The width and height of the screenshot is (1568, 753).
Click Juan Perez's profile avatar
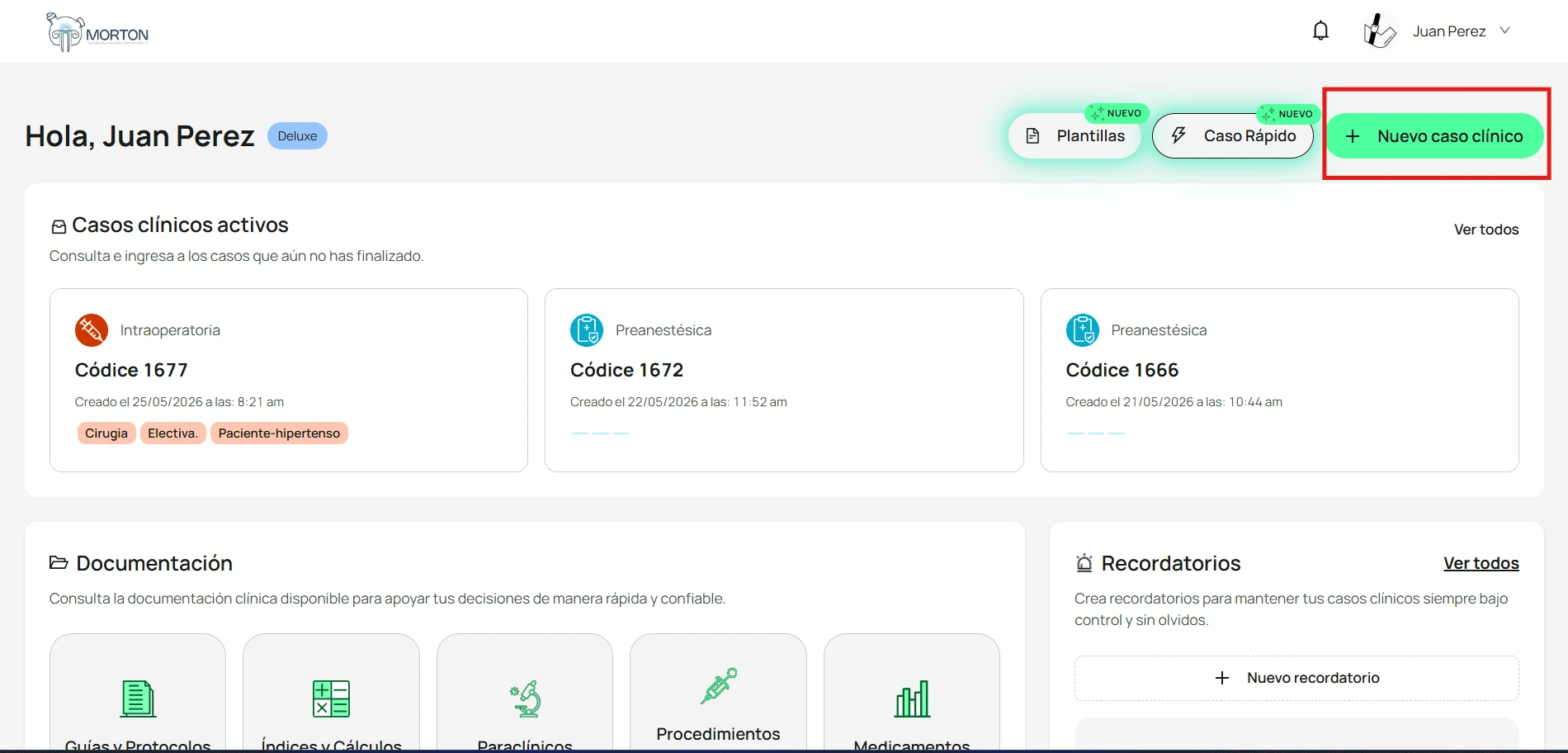click(1379, 31)
